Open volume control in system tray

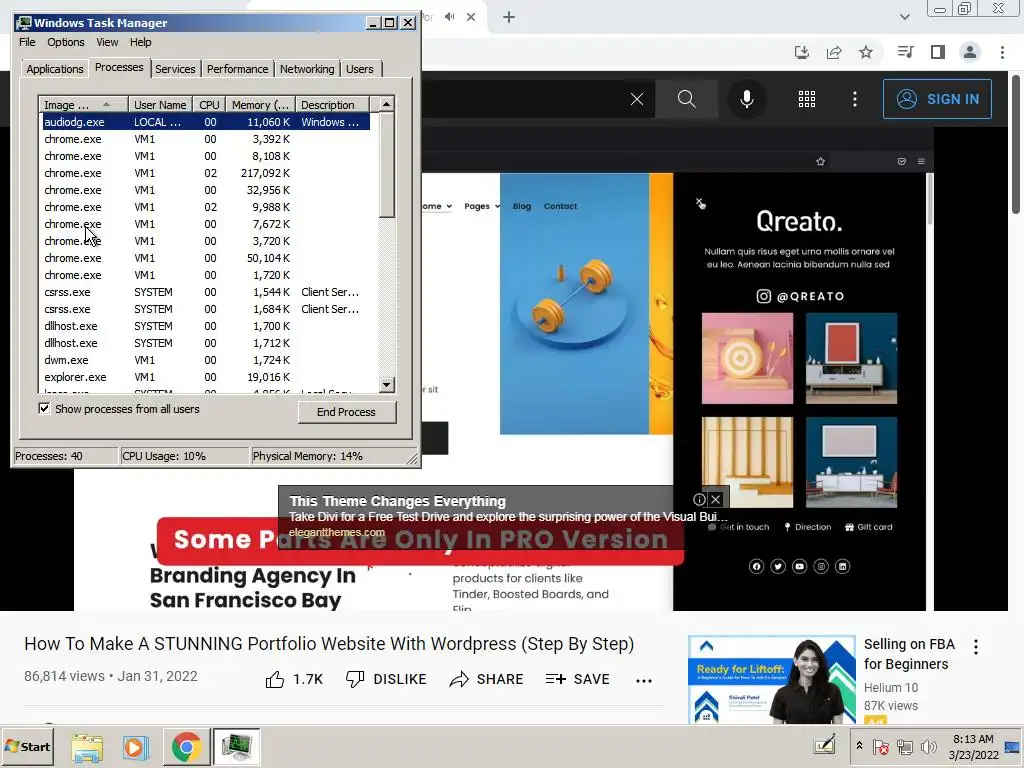(x=929, y=746)
